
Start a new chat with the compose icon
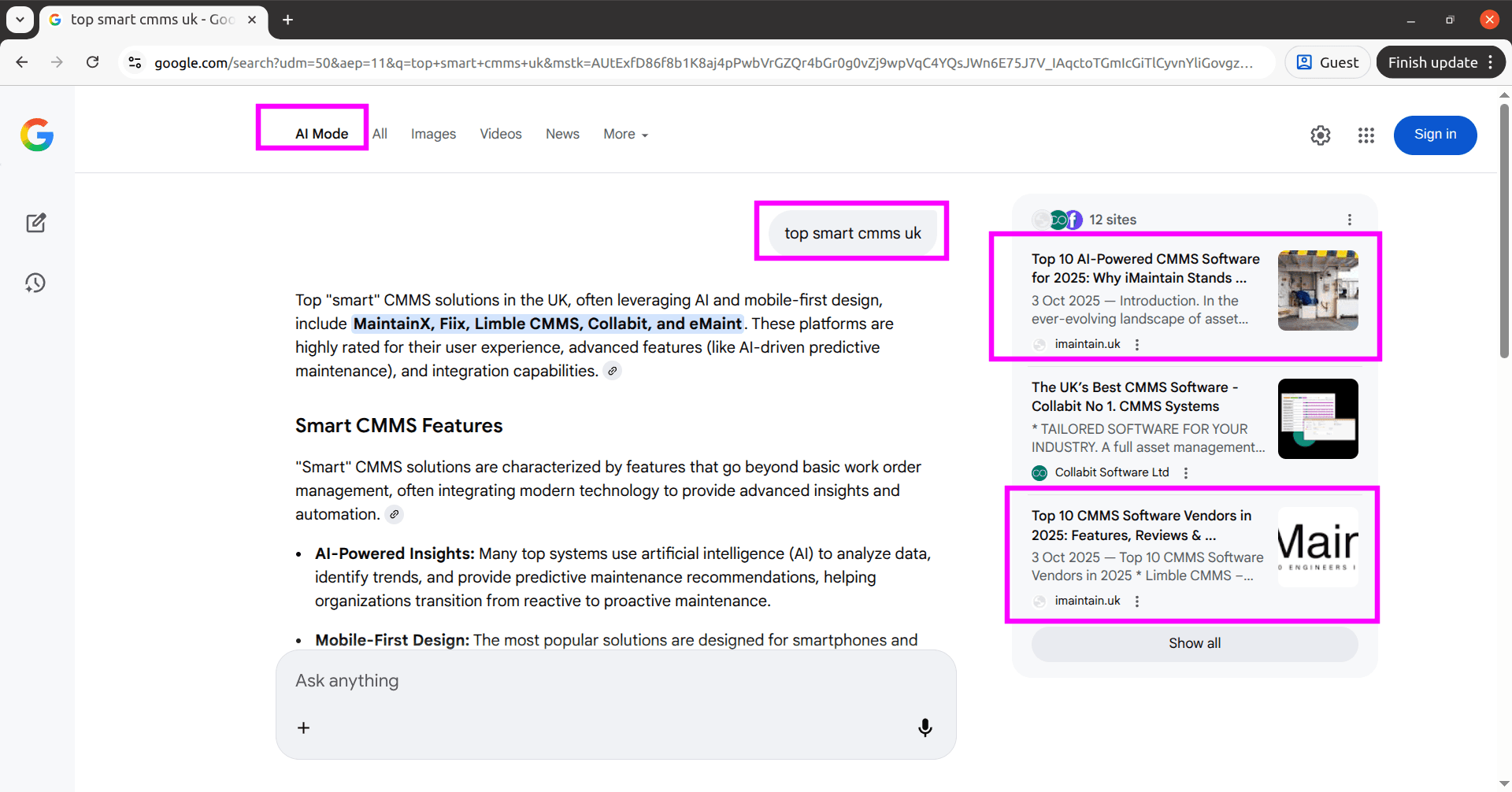36,223
